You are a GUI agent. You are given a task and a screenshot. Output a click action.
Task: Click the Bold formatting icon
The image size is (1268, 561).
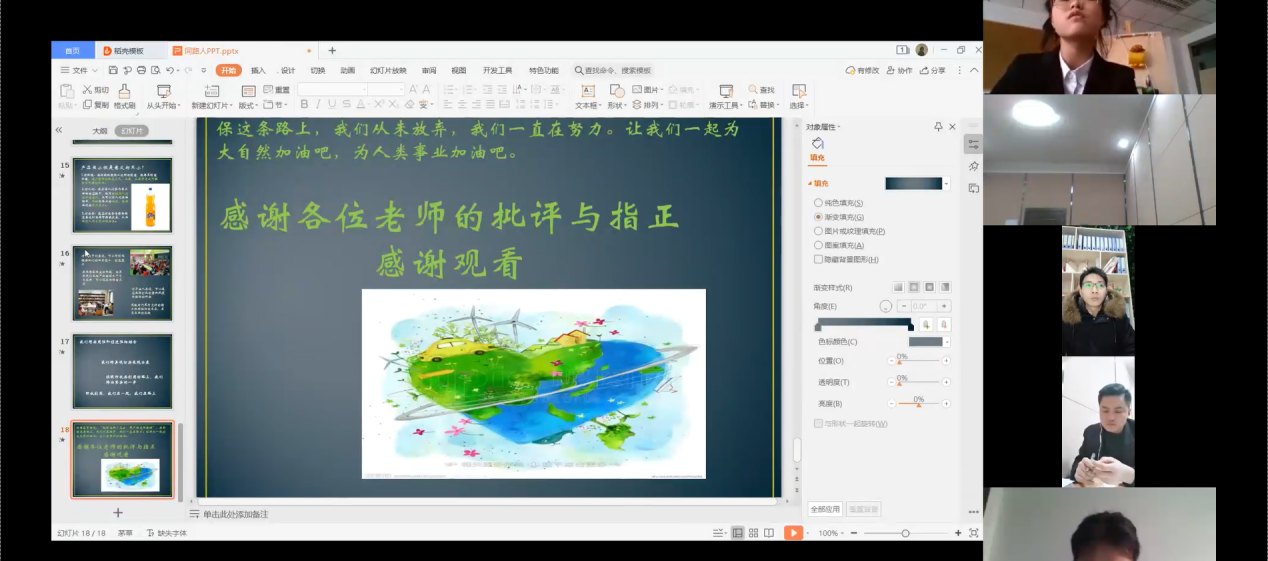[304, 104]
